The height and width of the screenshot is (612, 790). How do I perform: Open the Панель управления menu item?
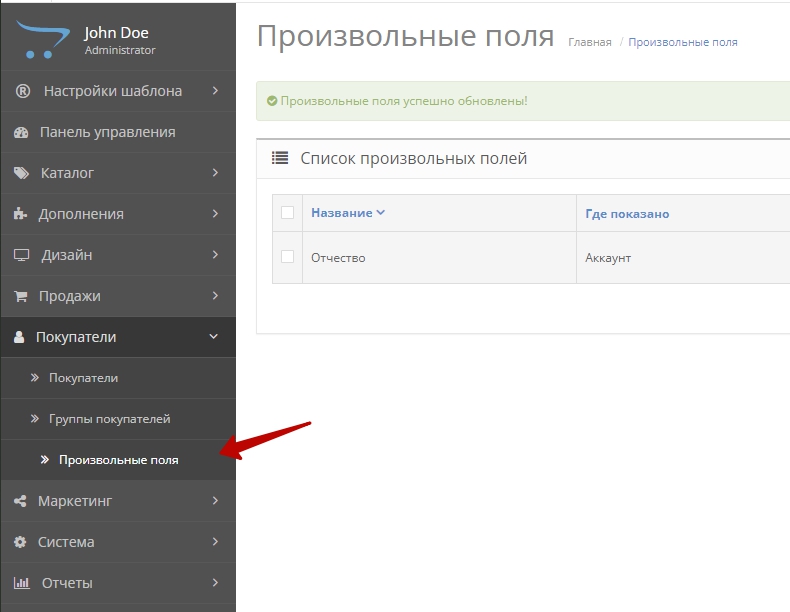coord(118,132)
